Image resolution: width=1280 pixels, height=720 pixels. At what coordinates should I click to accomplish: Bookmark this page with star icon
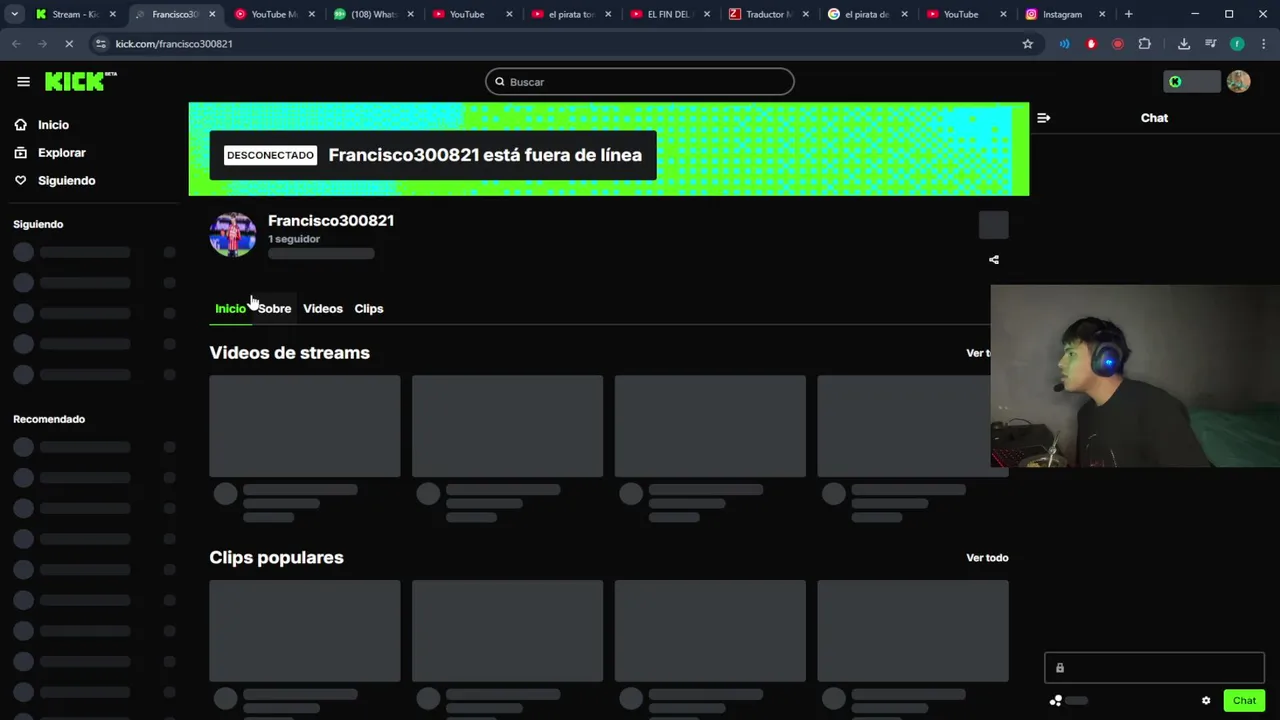pyautogui.click(x=1027, y=44)
